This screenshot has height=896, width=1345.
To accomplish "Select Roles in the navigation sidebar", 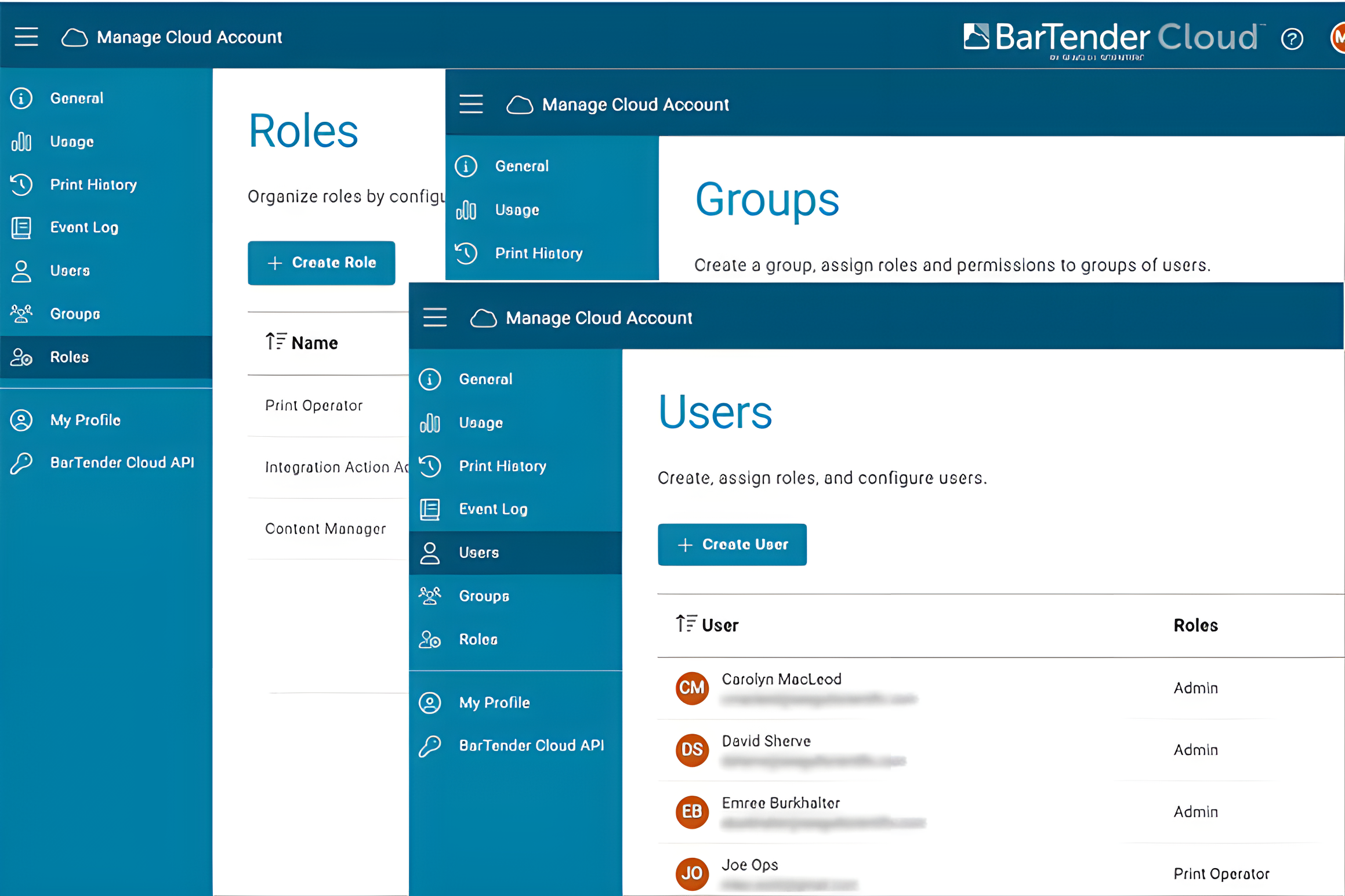I will [x=70, y=357].
